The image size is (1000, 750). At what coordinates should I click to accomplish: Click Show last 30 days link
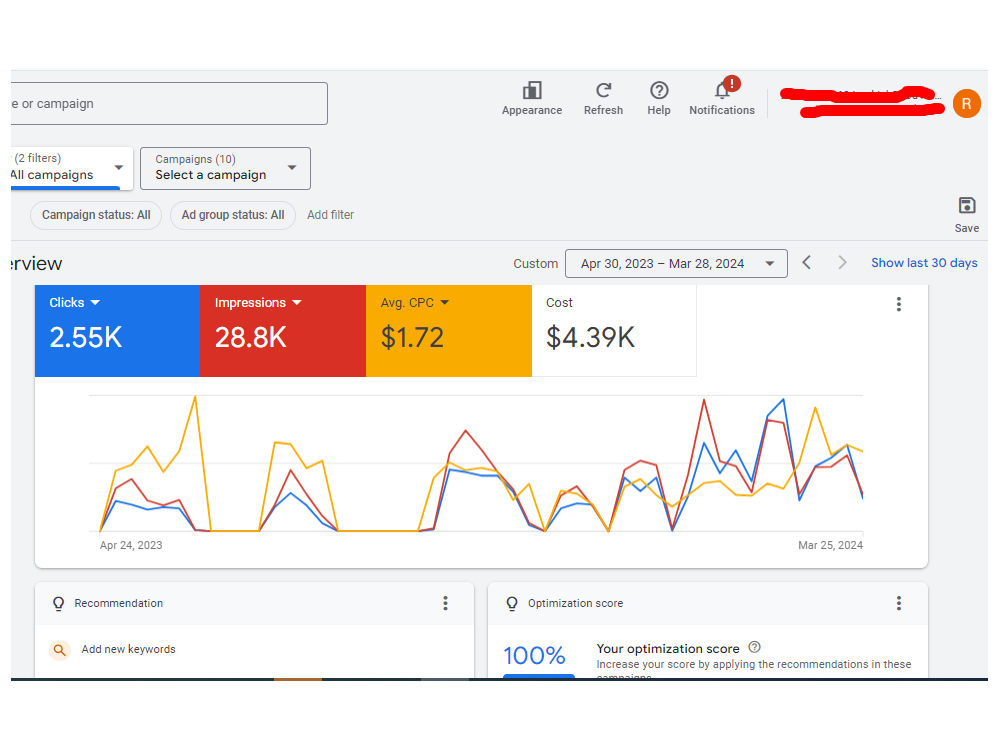(924, 263)
